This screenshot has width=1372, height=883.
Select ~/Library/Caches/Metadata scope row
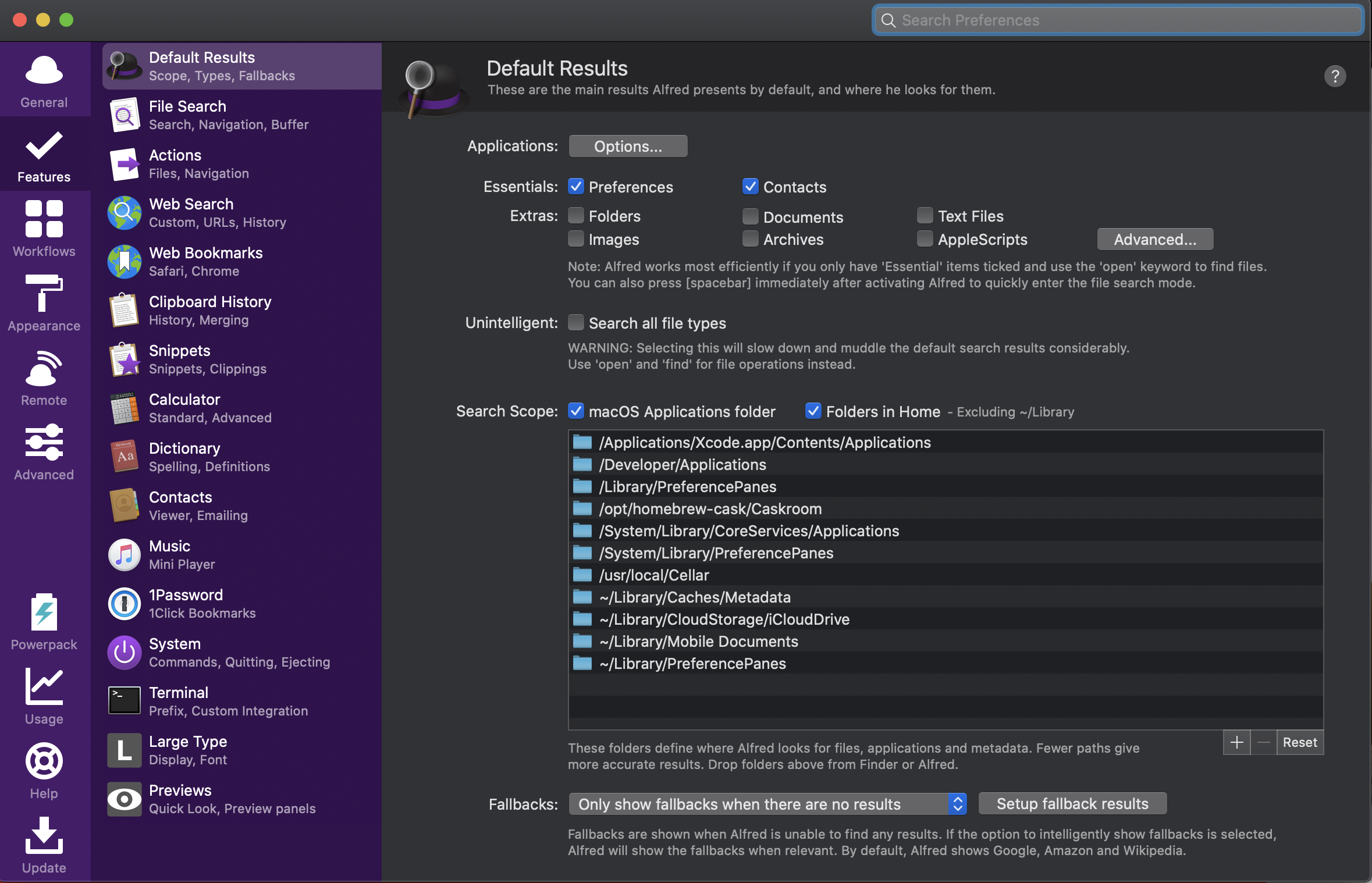click(946, 597)
